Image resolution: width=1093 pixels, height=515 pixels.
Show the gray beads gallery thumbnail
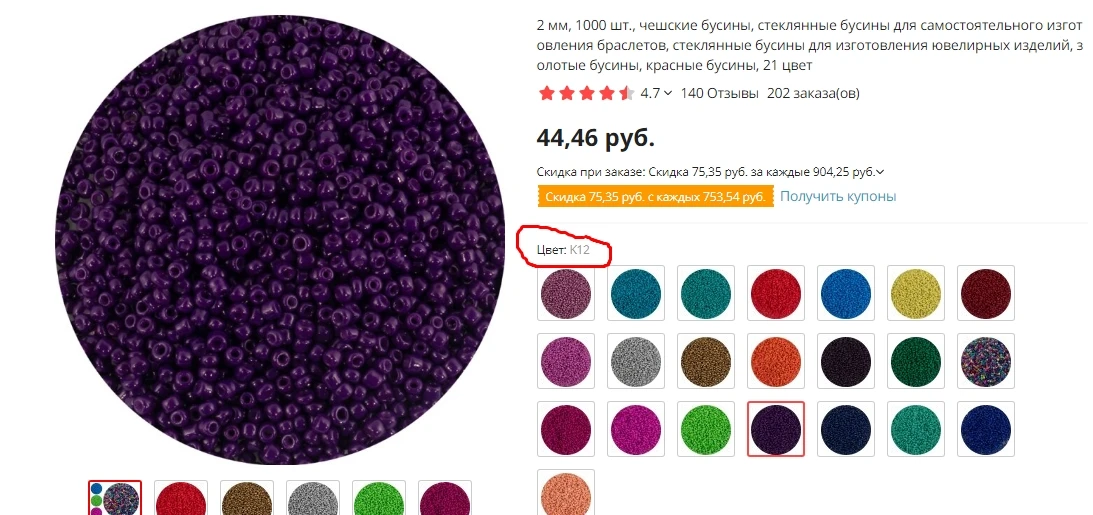(313, 498)
